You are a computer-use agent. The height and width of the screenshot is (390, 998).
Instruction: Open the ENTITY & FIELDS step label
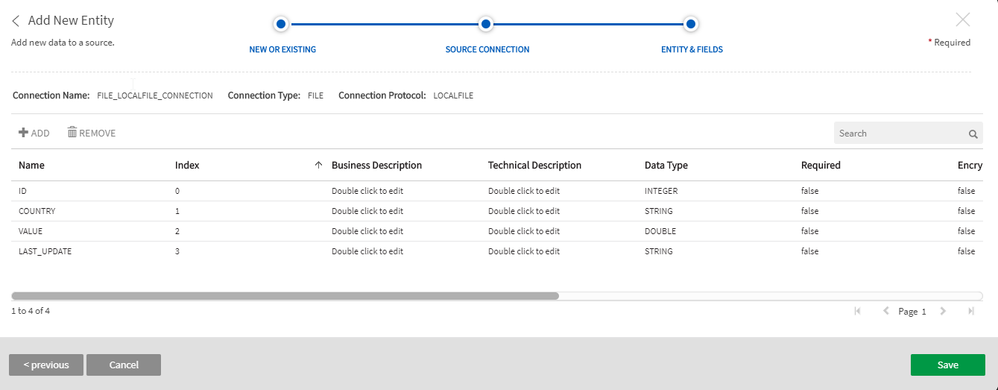click(x=692, y=50)
